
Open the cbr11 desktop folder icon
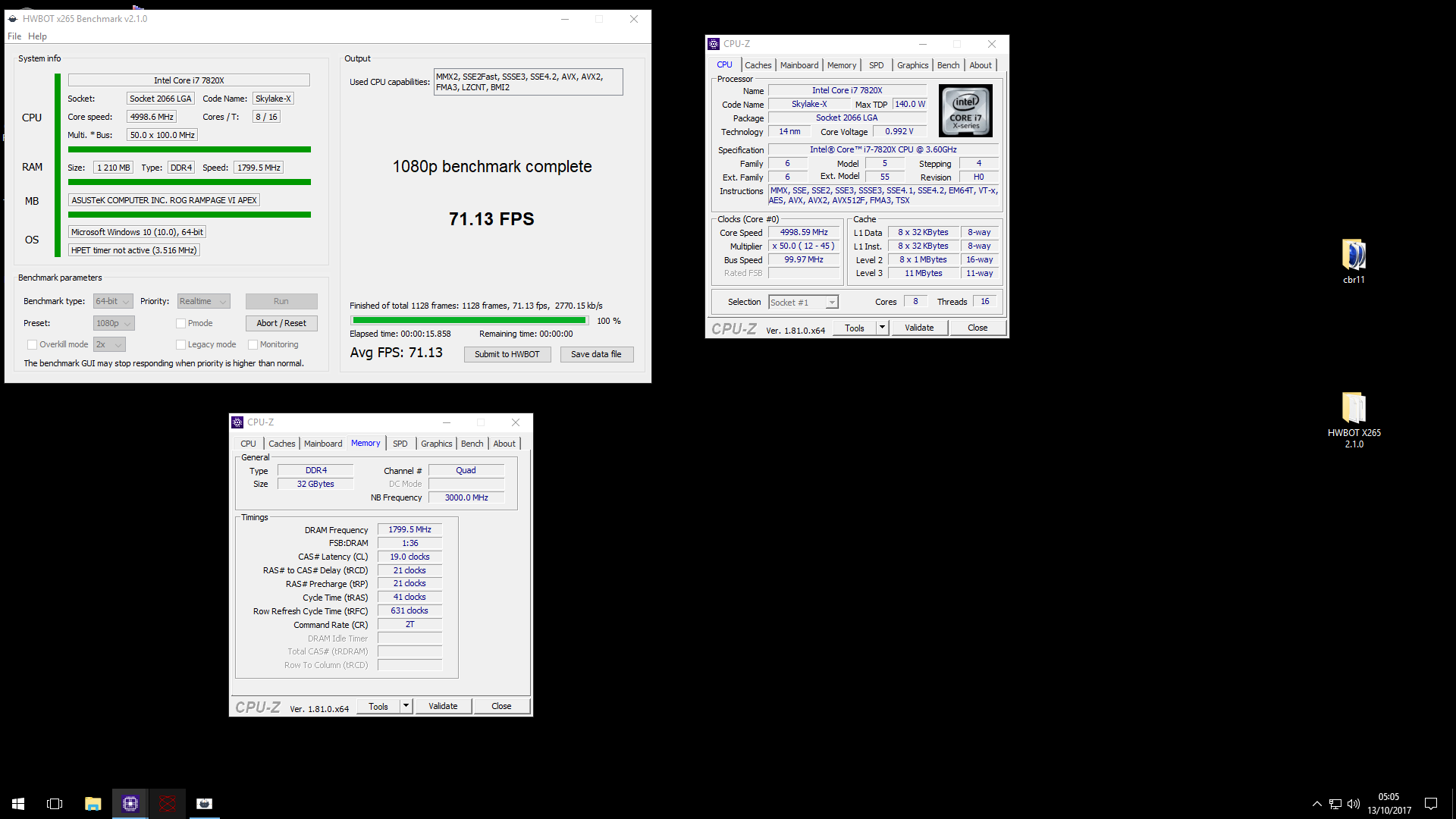click(1354, 262)
